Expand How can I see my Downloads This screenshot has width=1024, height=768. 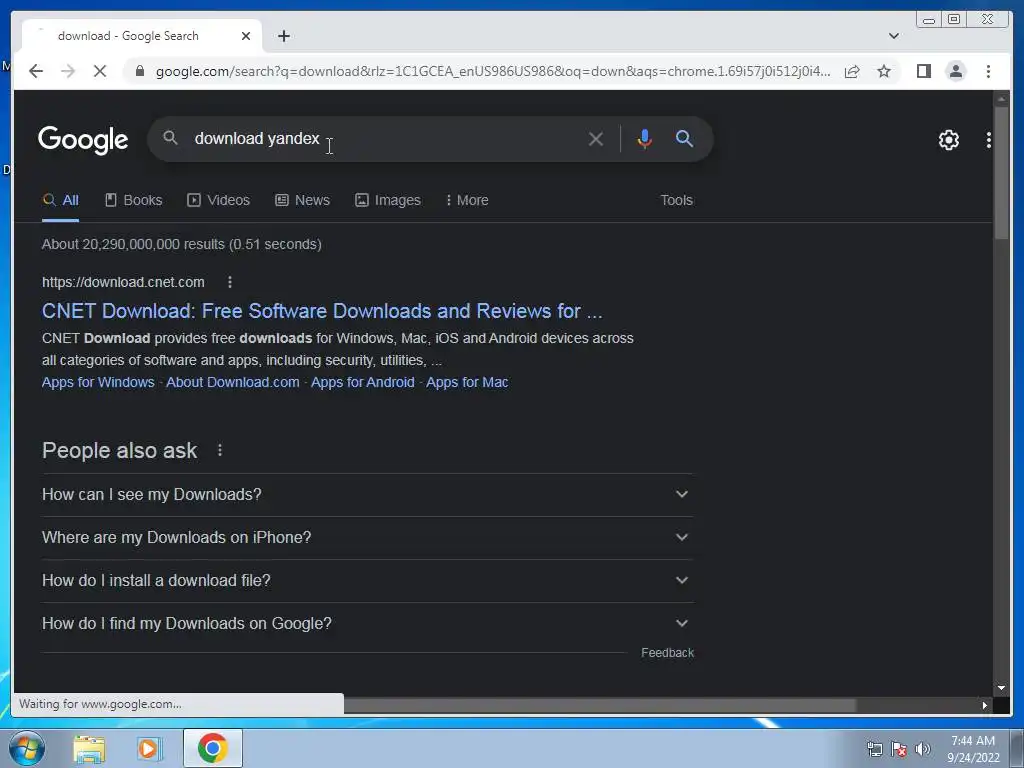click(367, 494)
